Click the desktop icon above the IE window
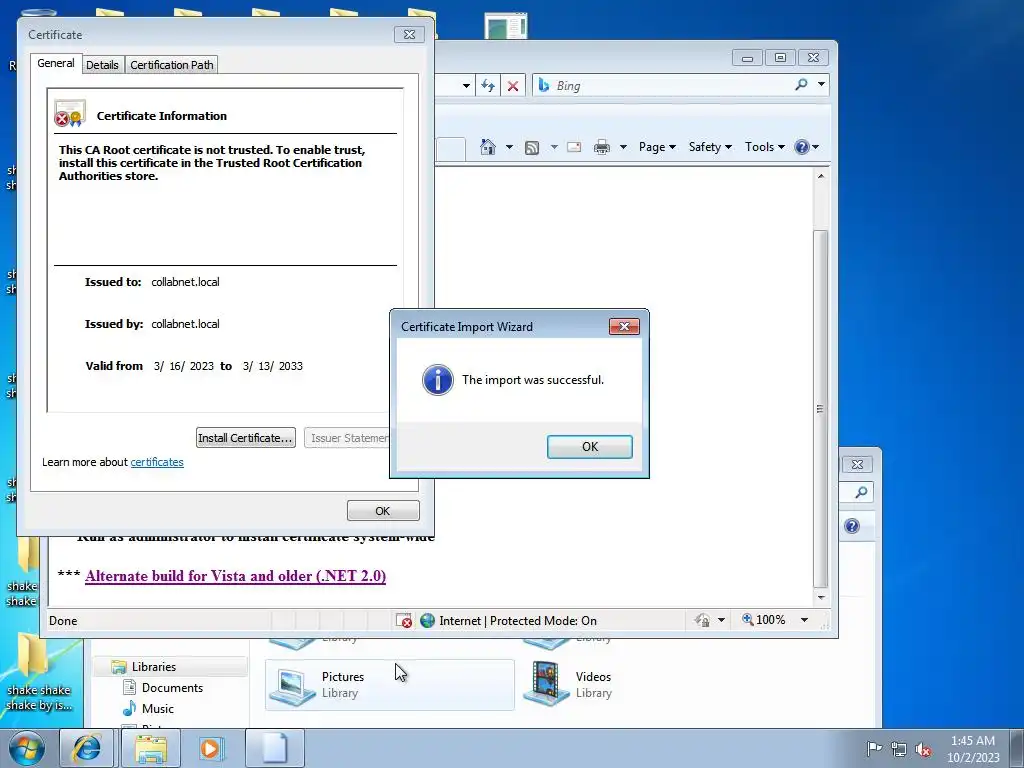 click(505, 26)
